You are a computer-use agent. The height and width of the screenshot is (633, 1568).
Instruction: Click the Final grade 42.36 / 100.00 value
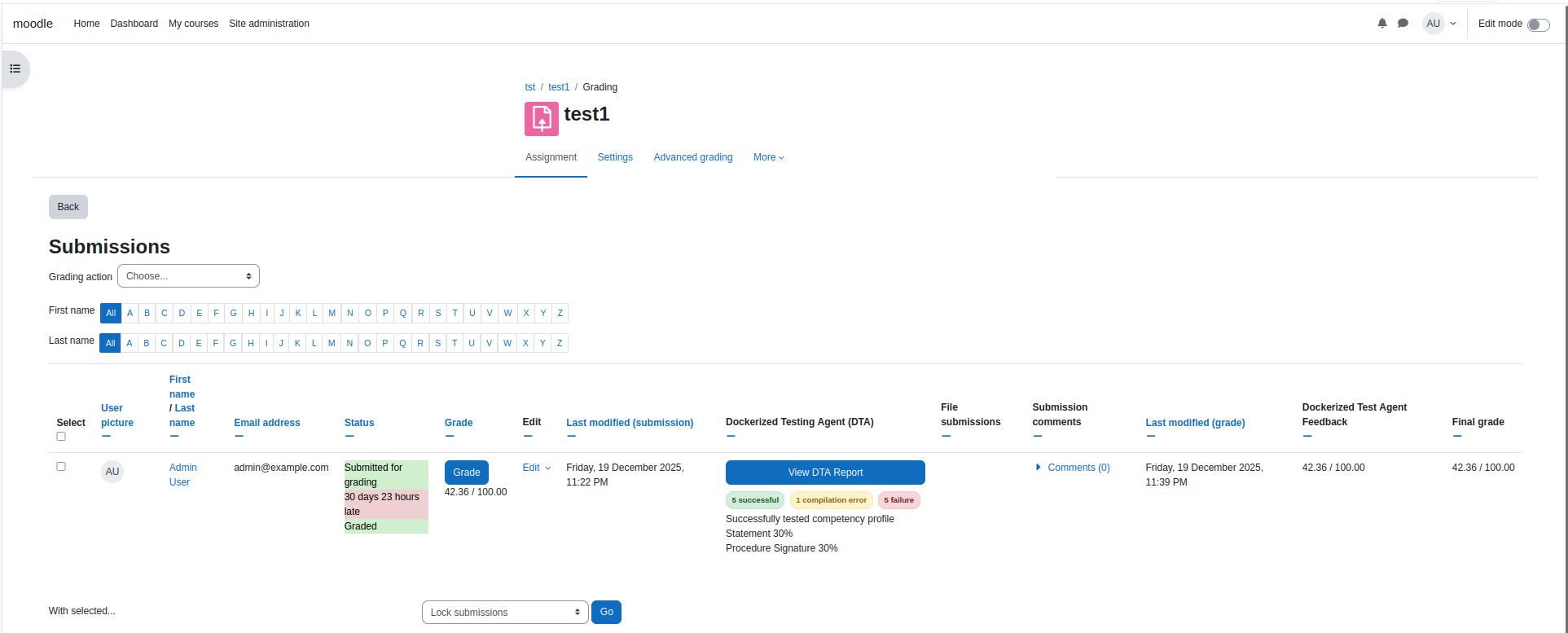click(x=1483, y=468)
